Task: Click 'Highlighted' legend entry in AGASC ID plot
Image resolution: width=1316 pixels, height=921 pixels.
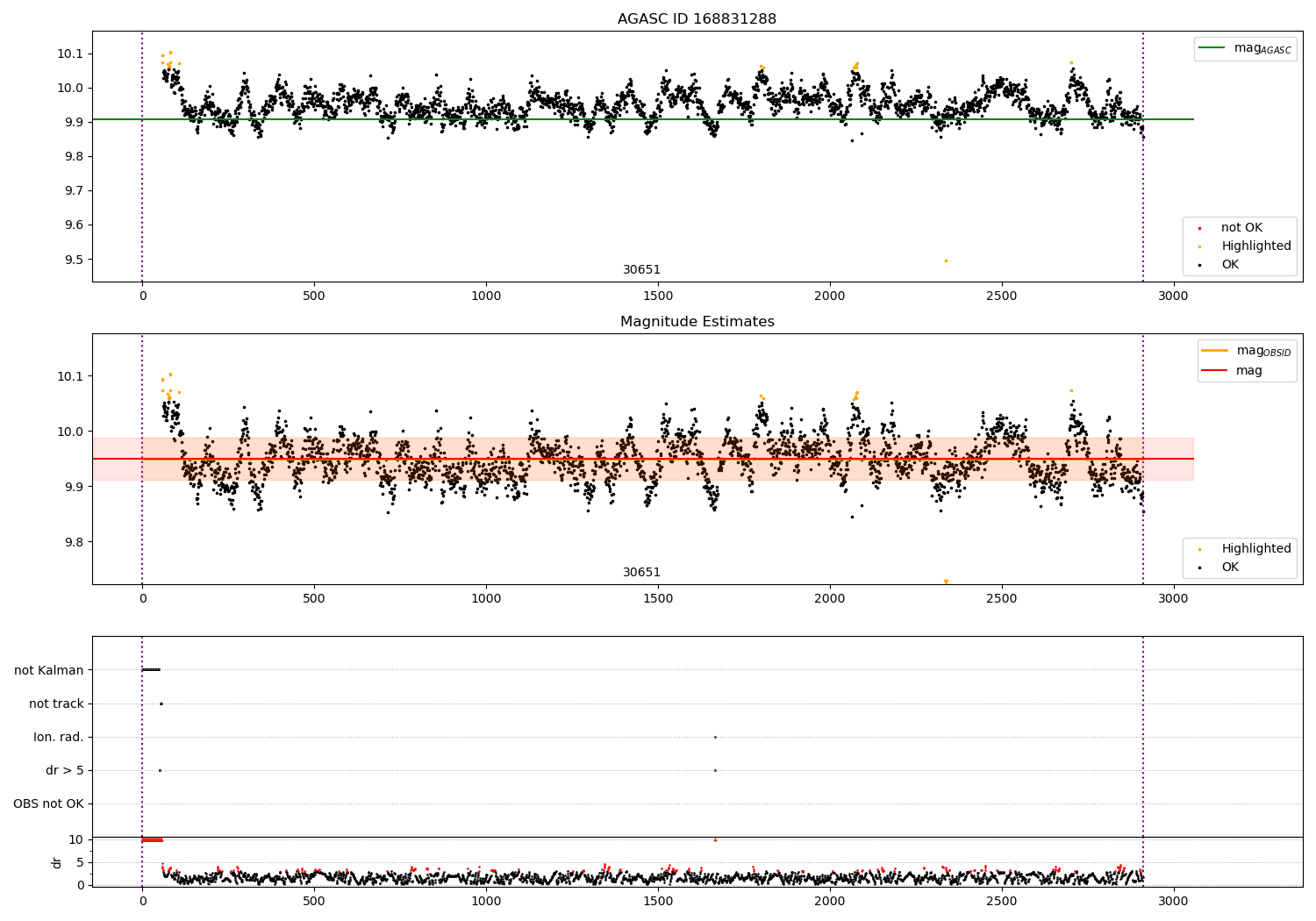Action: 1244,246
